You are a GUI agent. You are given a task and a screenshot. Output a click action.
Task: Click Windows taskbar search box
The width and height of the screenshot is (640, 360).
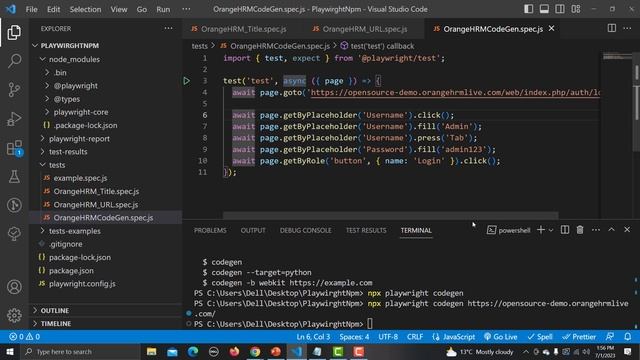point(81,351)
